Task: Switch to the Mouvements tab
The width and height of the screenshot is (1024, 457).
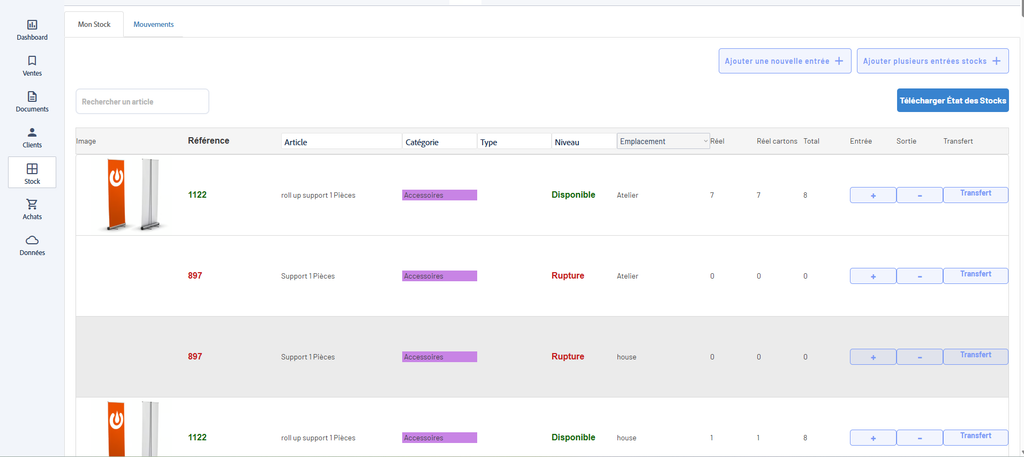Action: coord(153,24)
